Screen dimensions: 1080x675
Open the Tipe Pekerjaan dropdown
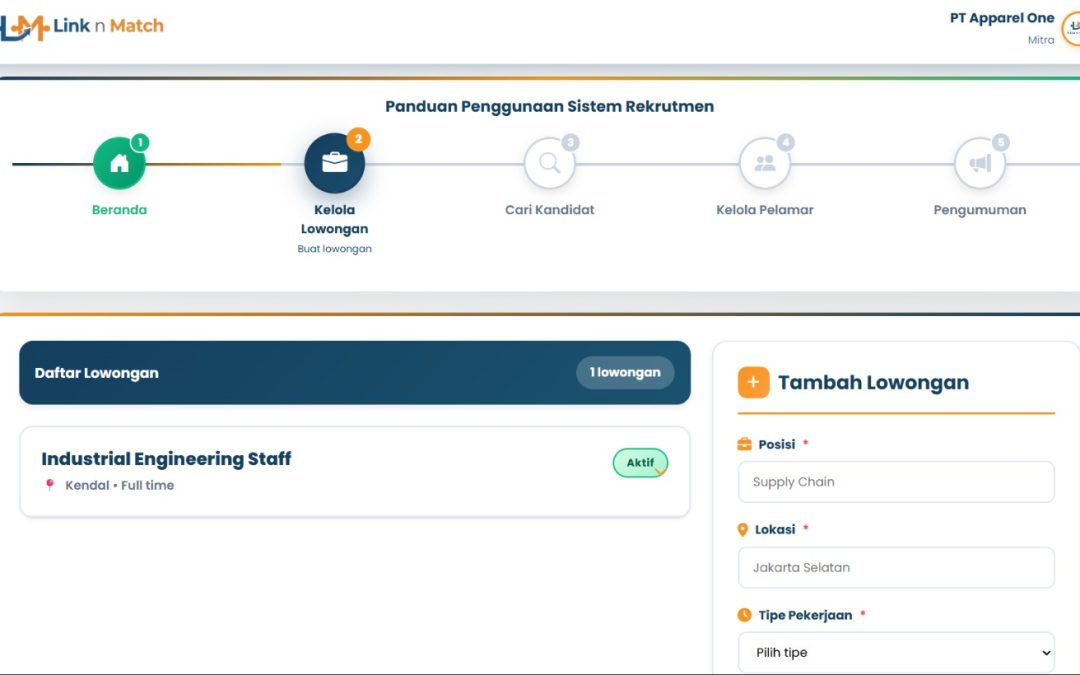(896, 653)
